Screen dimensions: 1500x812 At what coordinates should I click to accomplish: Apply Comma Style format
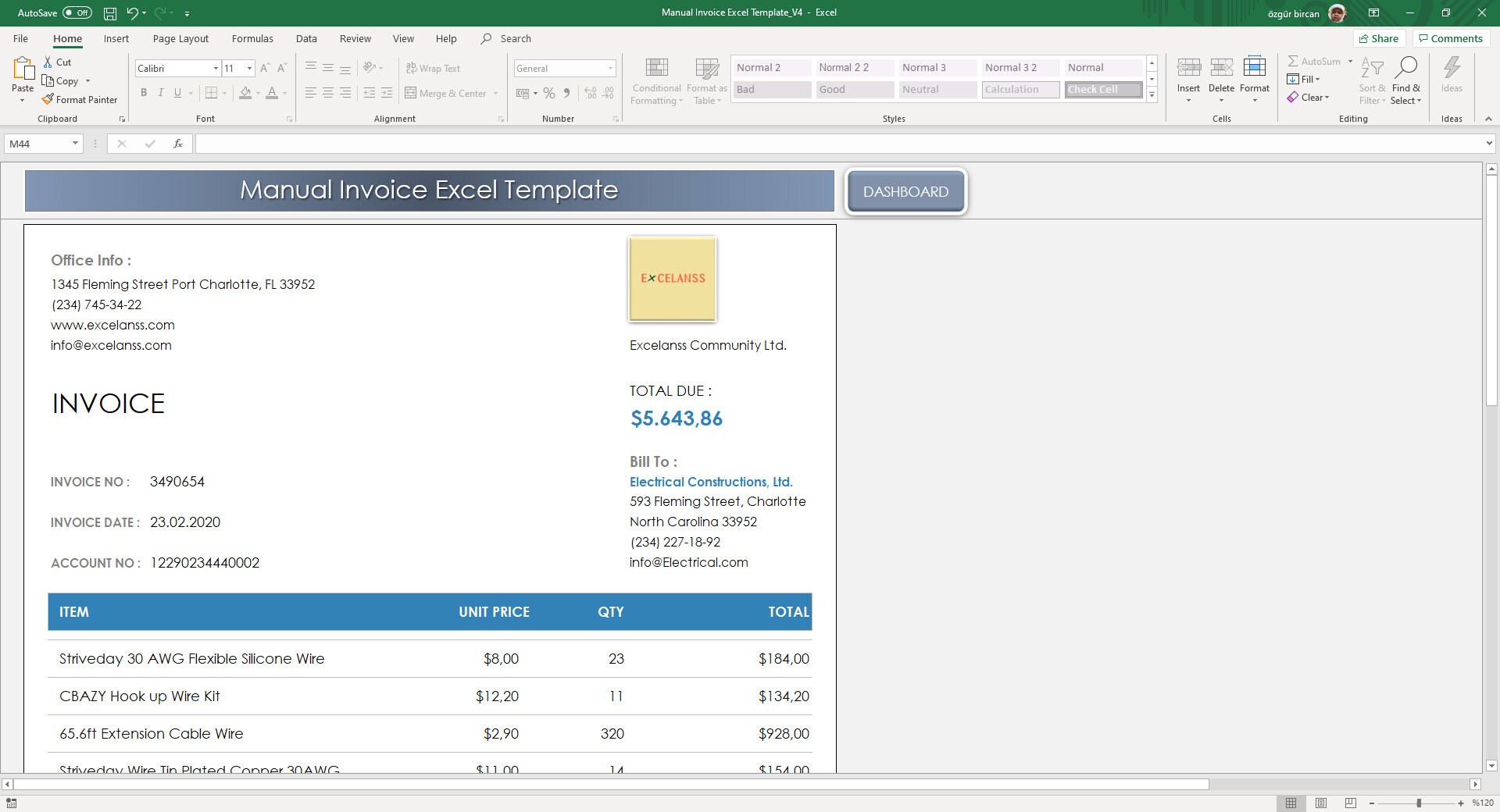tap(567, 93)
